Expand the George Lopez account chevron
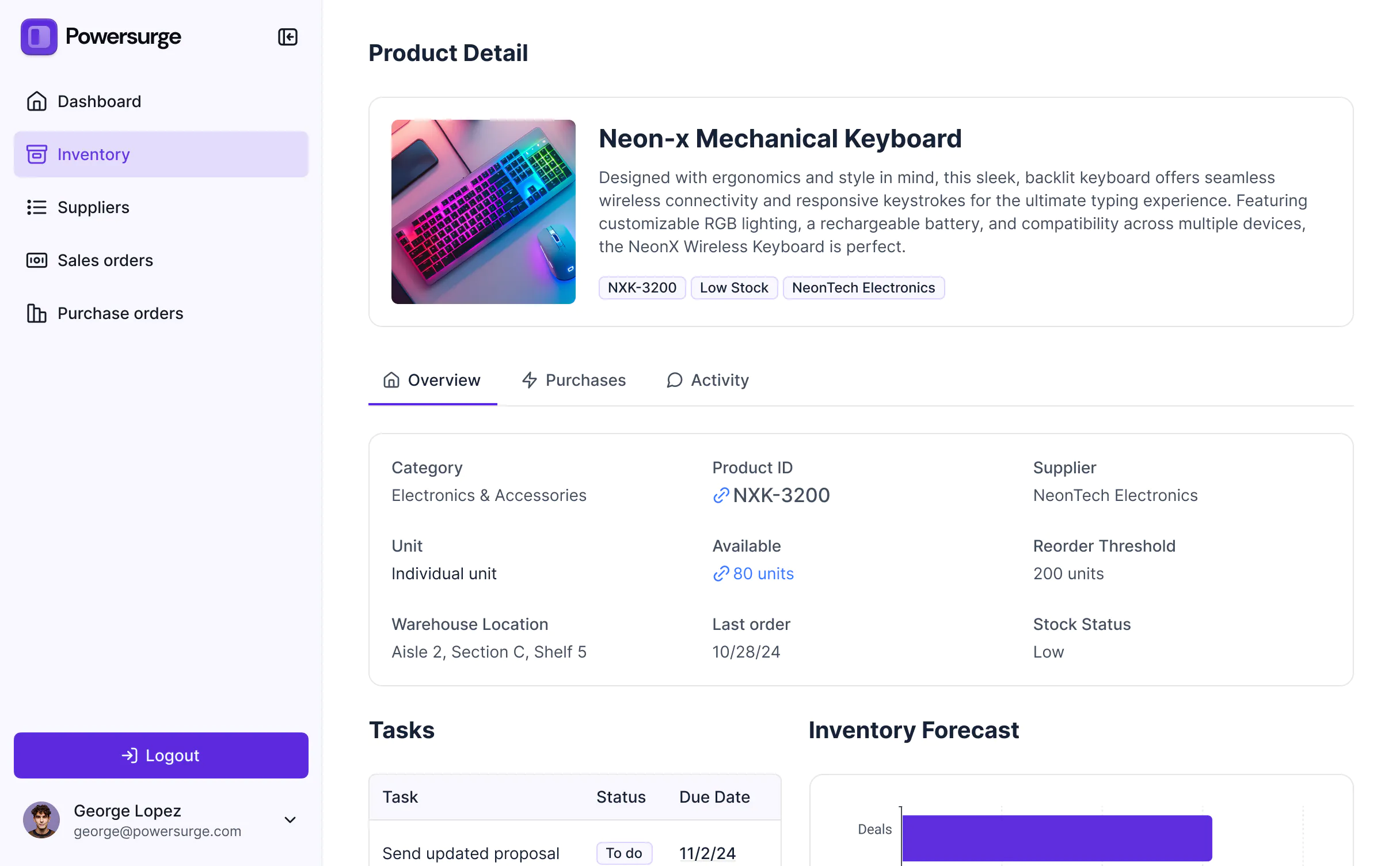Viewport: 1400px width, 866px height. [x=290, y=820]
